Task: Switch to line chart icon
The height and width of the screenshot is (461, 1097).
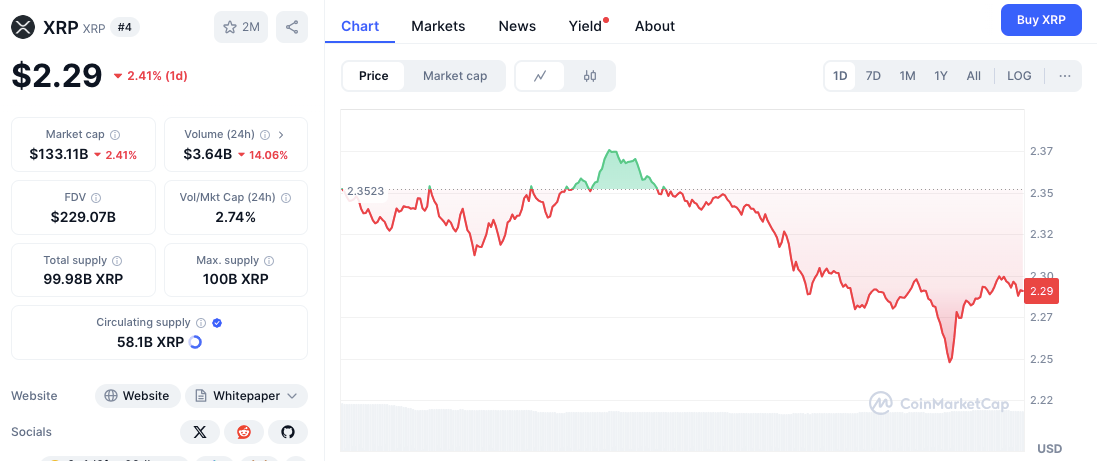Action: pos(540,76)
